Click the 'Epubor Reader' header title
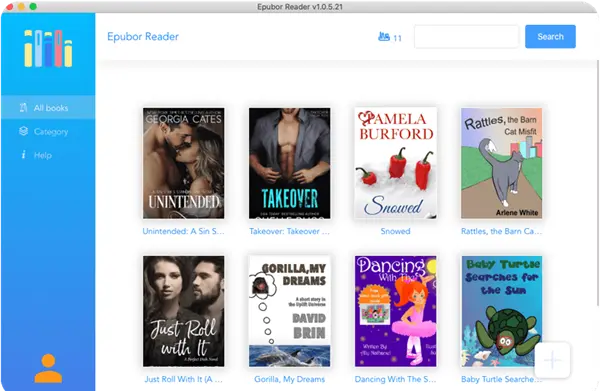Image resolution: width=600 pixels, height=391 pixels. [143, 37]
